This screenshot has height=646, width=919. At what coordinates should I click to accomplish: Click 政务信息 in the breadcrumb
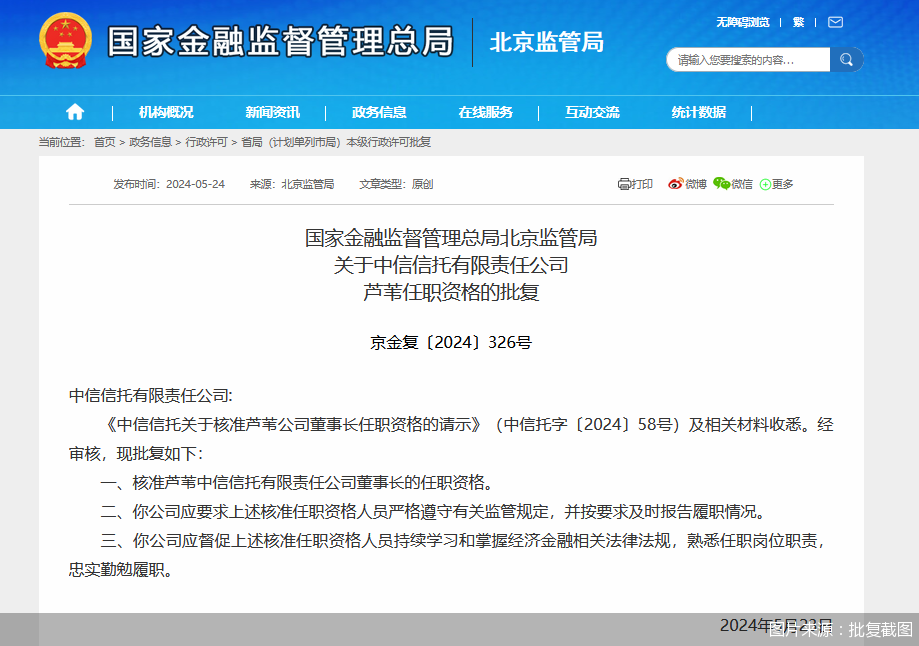pyautogui.click(x=150, y=142)
